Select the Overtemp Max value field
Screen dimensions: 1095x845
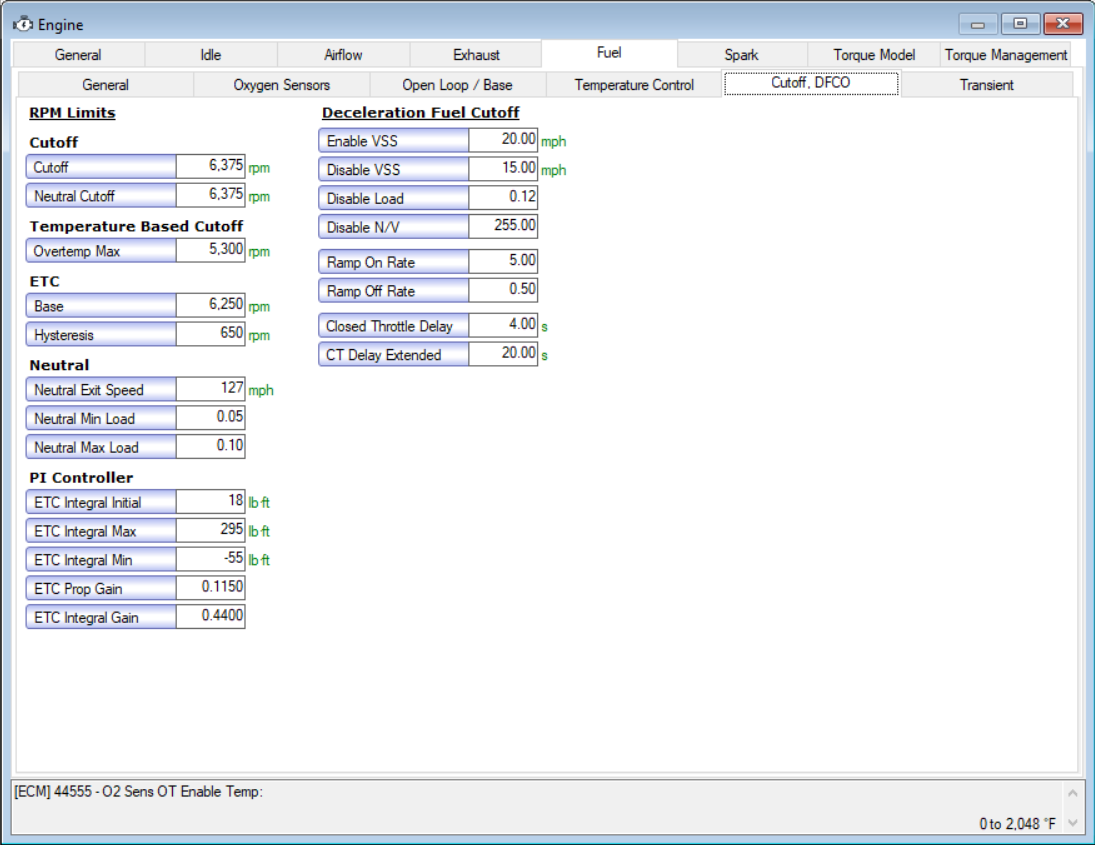[210, 251]
